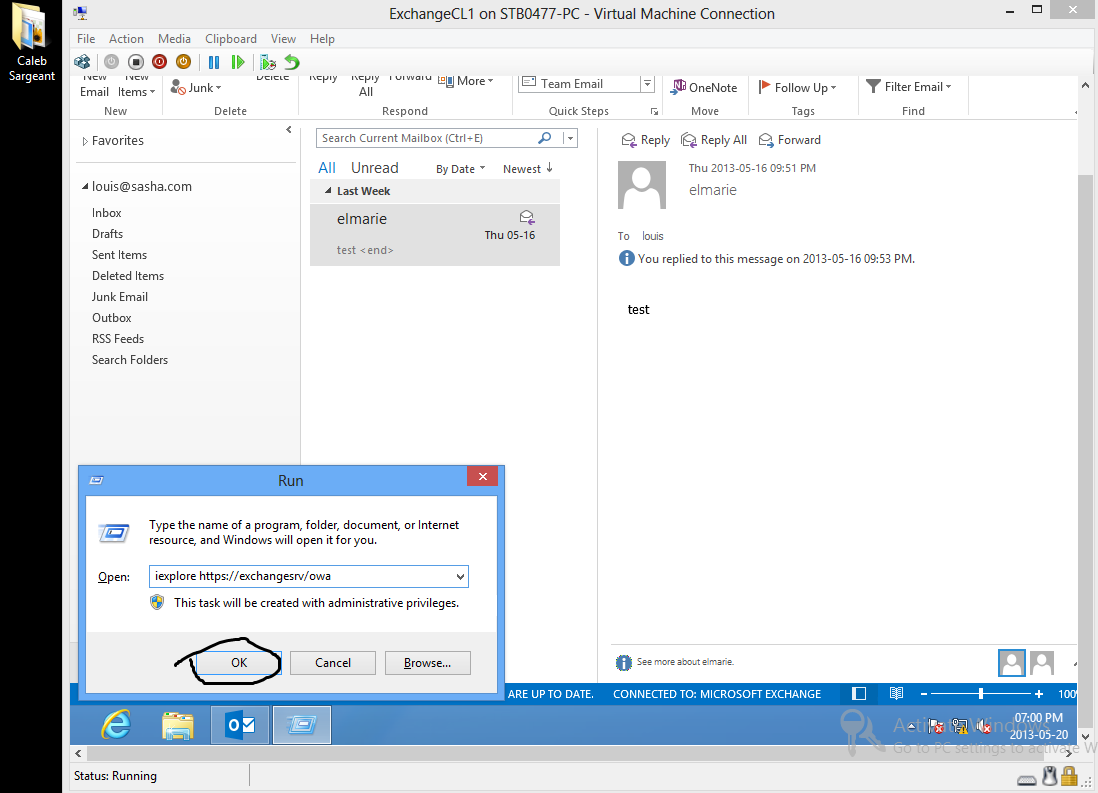Image resolution: width=1098 pixels, height=793 pixels.
Task: Open File Explorer from the VM taskbar
Action: point(178,725)
